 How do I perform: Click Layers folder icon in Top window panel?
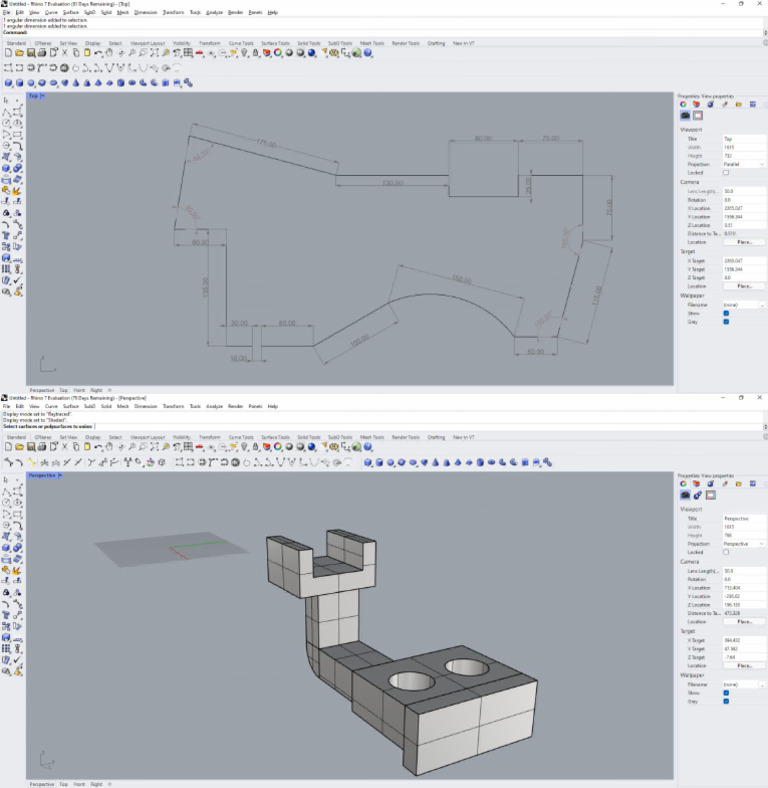(x=738, y=105)
